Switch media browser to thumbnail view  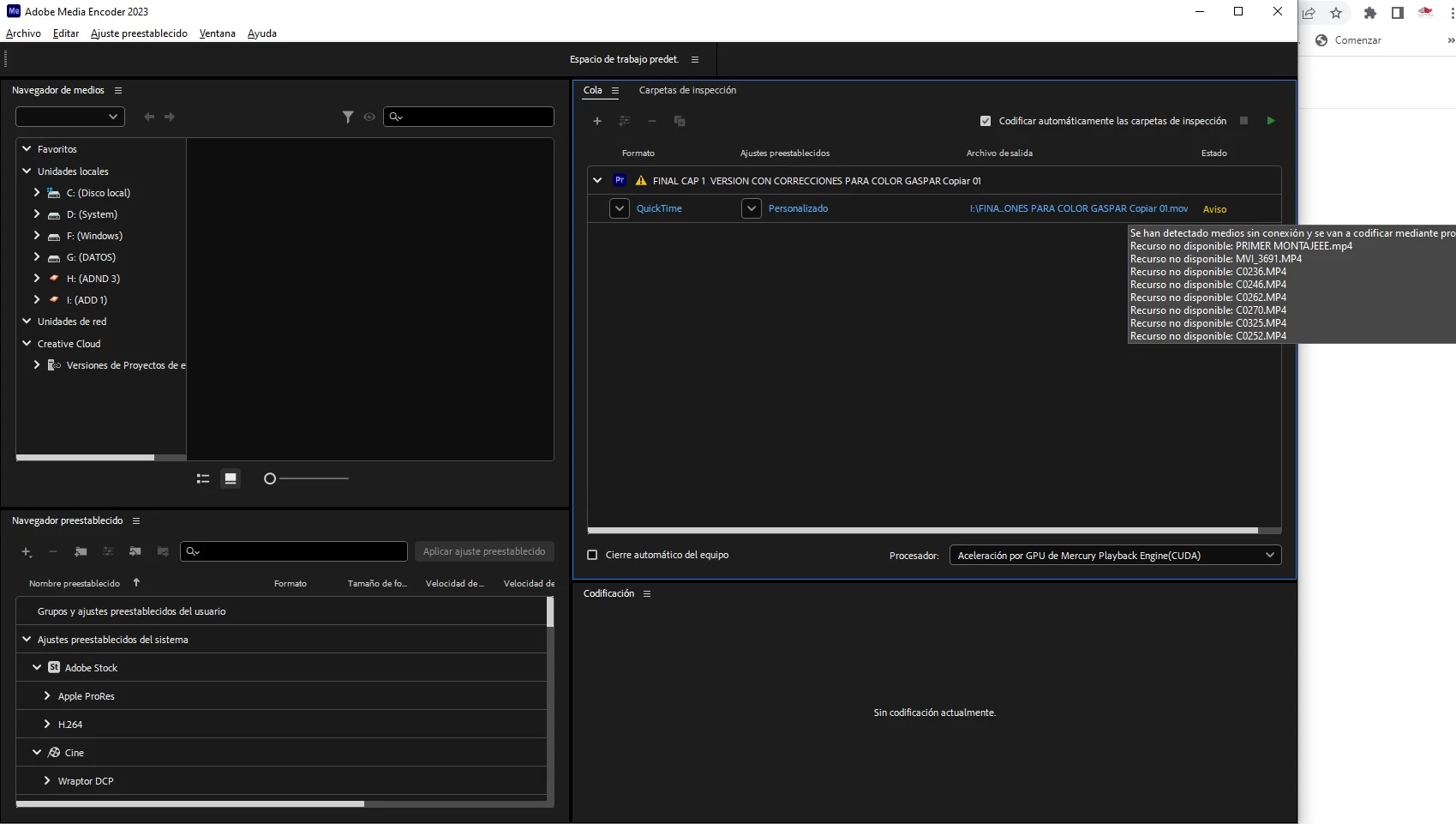point(231,478)
